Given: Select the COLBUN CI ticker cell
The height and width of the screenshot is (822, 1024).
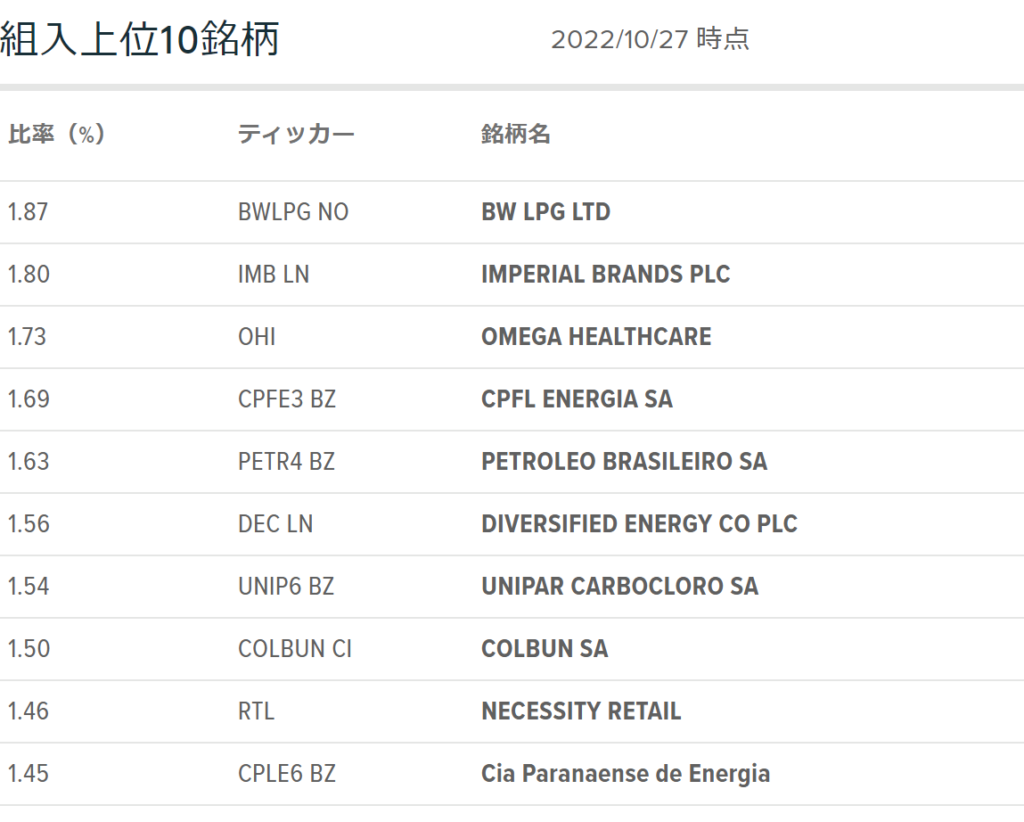Looking at the screenshot, I should pos(295,649).
